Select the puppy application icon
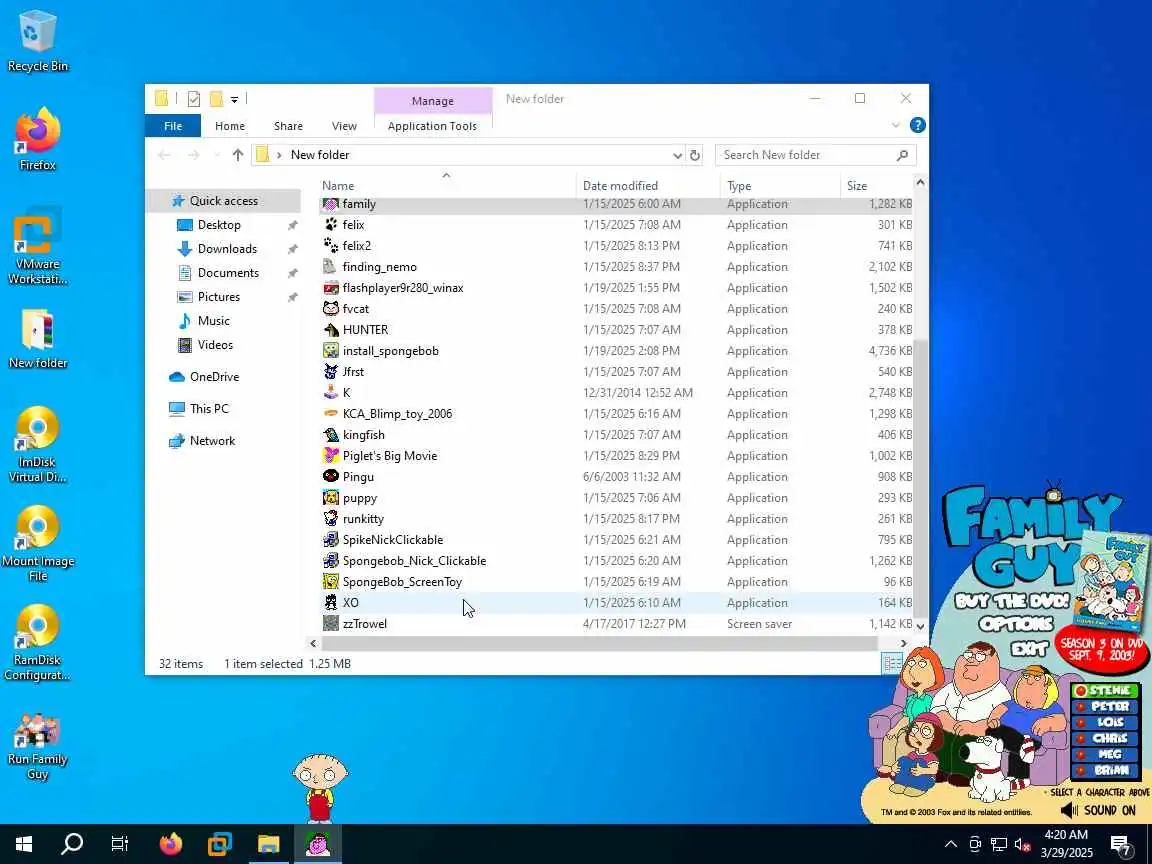 (x=331, y=497)
